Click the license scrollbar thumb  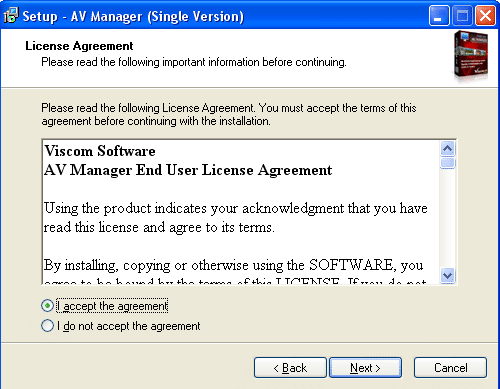point(447,163)
